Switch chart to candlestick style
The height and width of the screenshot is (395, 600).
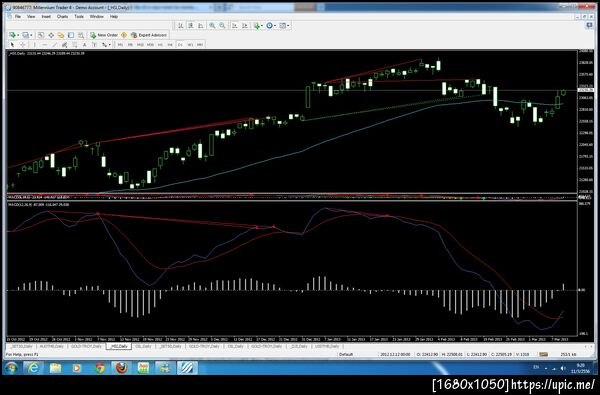pos(191,26)
